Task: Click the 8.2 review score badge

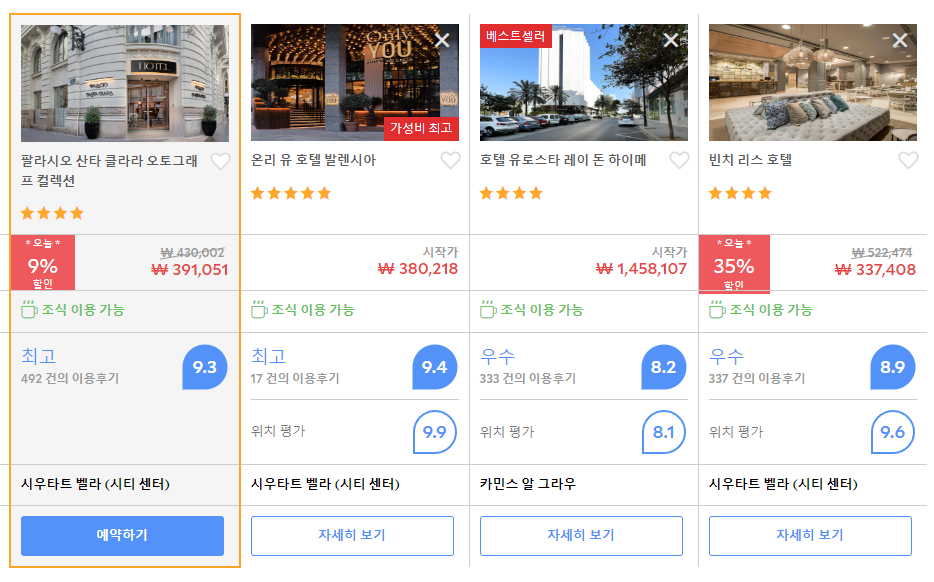Action: pyautogui.click(x=664, y=367)
